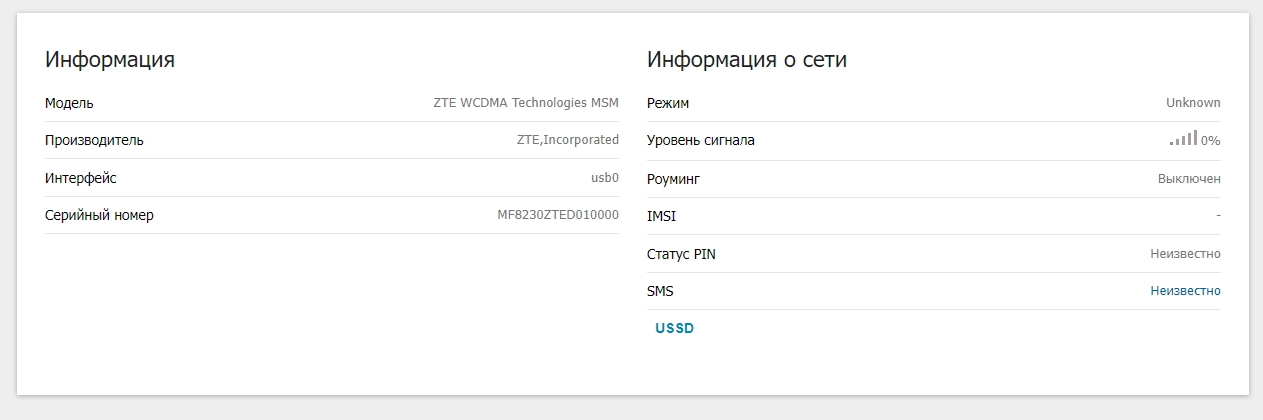Image resolution: width=1263 pixels, height=420 pixels.
Task: Click the usb0 interface value
Action: [x=605, y=178]
